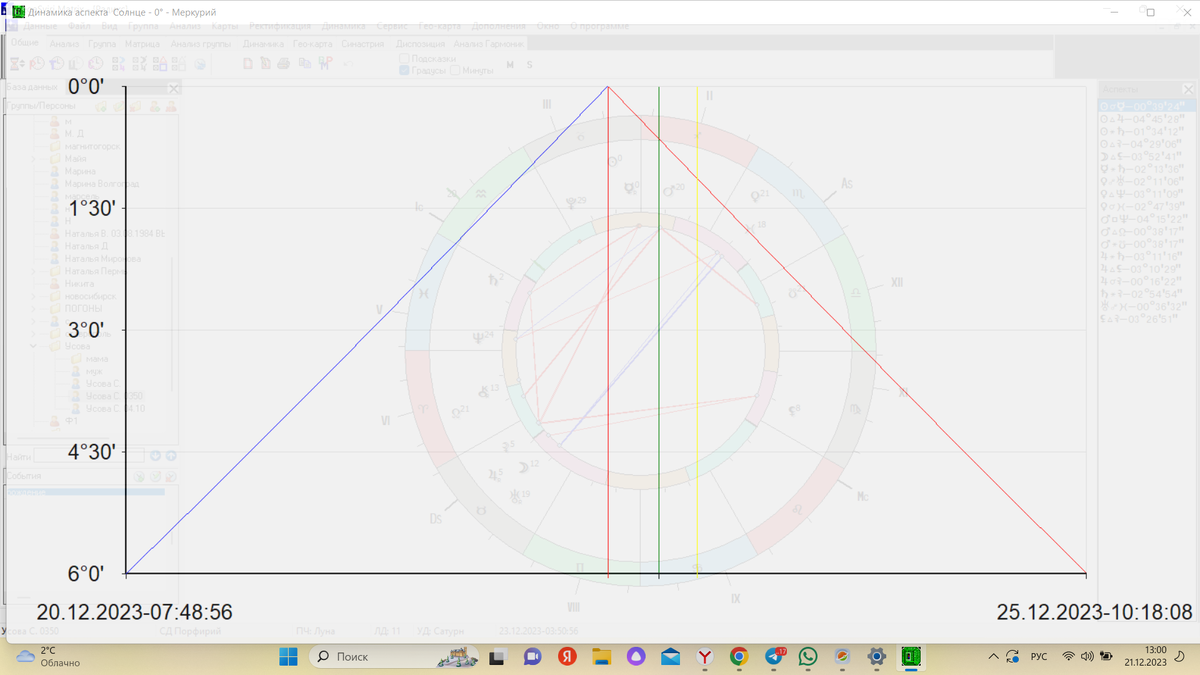Open the Ректификация menu
Screen dimensions: 1200x675
pos(280,26)
